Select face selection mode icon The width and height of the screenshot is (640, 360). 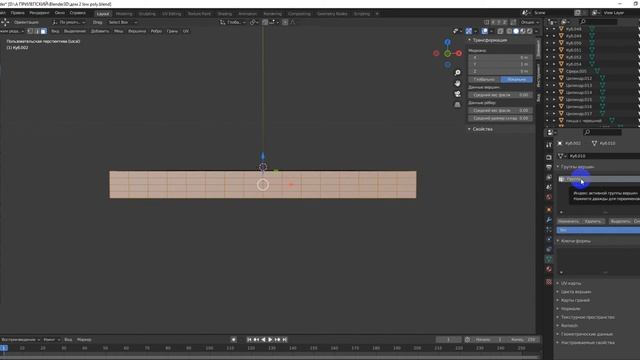pos(43,31)
